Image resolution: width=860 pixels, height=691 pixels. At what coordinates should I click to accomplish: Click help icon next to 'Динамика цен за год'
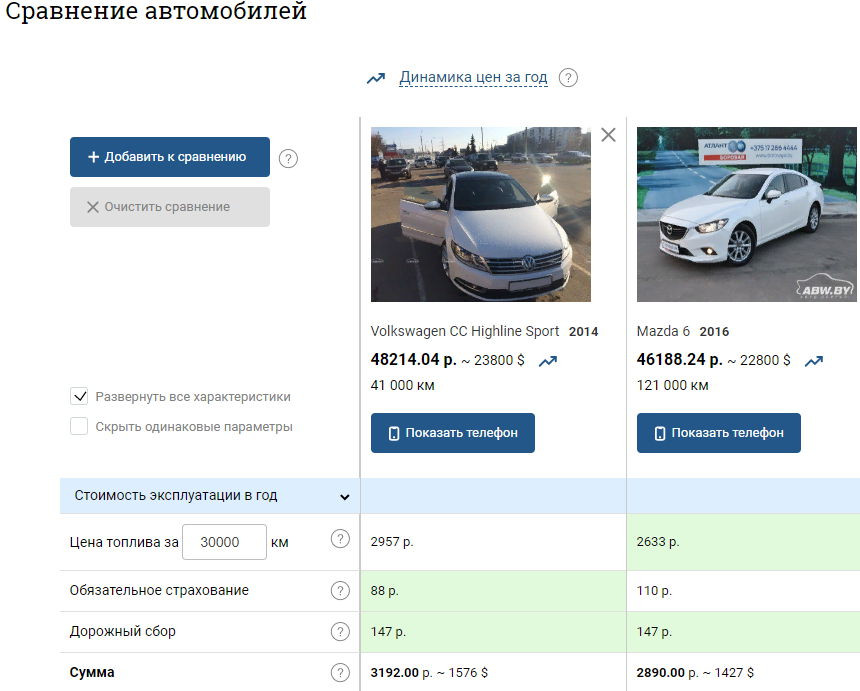tap(568, 77)
